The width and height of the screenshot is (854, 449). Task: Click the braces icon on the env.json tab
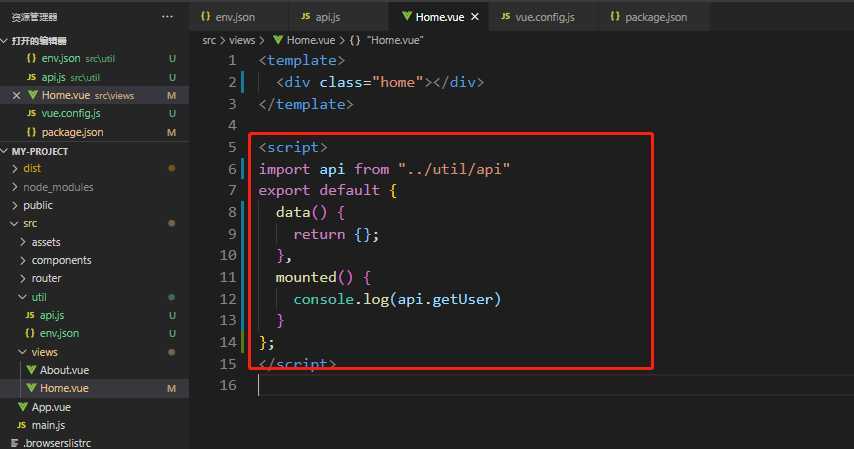205,17
